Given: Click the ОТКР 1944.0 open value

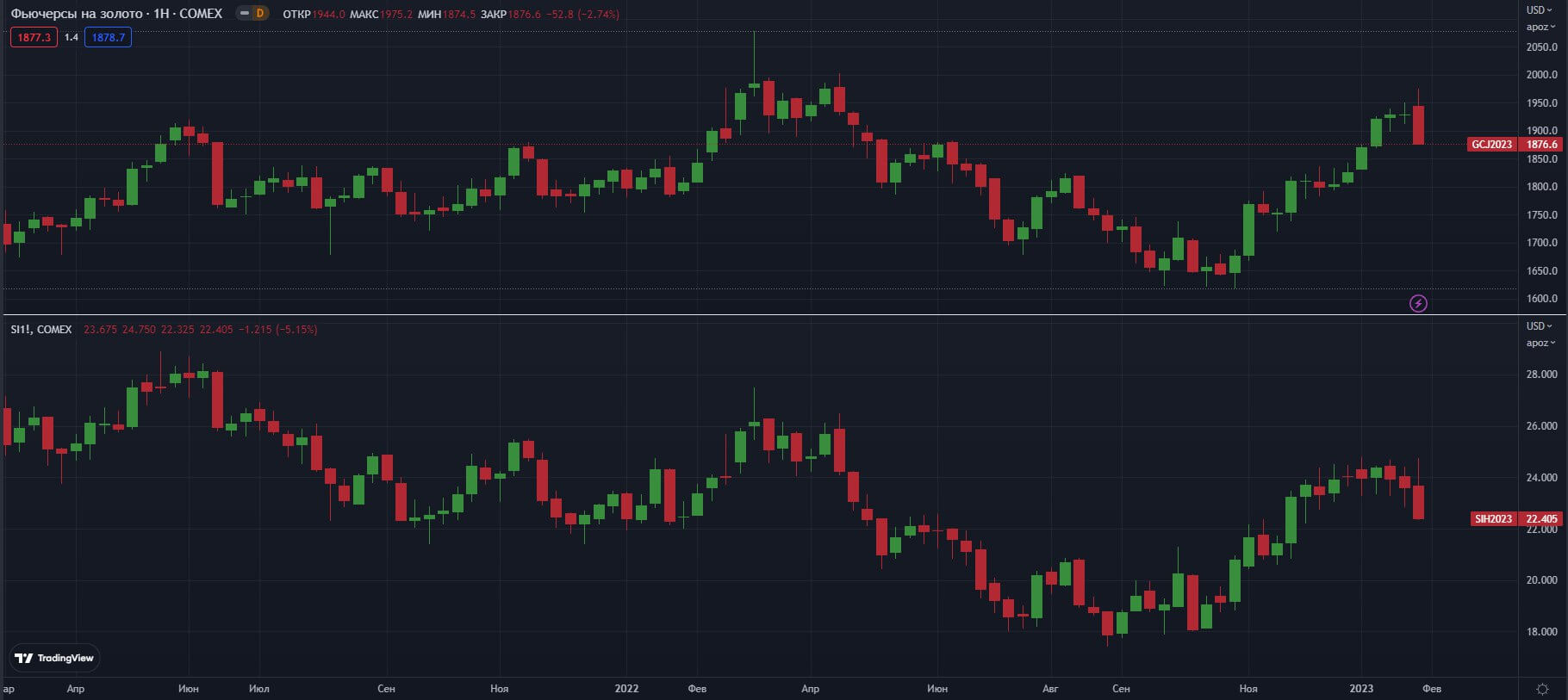Looking at the screenshot, I should point(314,15).
